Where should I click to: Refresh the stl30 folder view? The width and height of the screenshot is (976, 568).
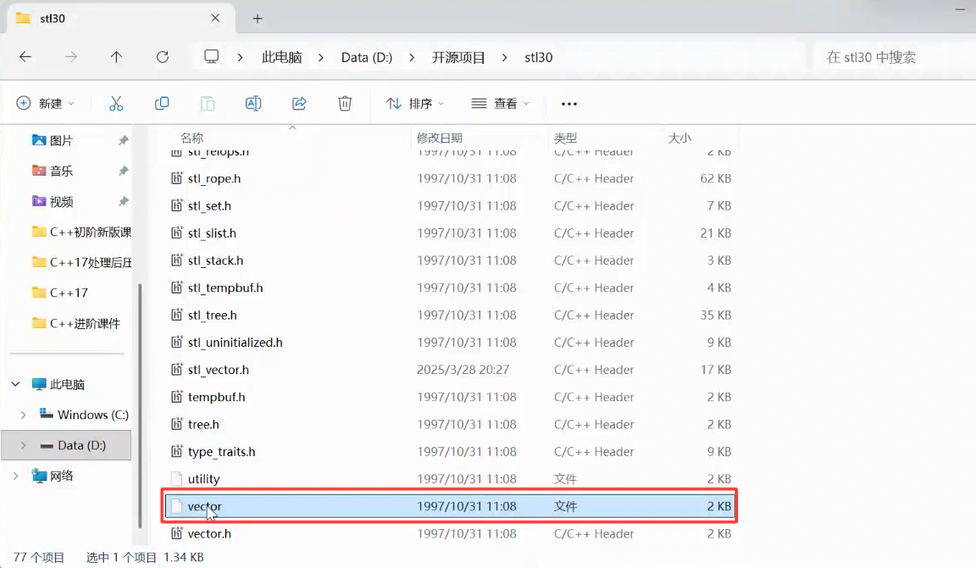click(162, 57)
